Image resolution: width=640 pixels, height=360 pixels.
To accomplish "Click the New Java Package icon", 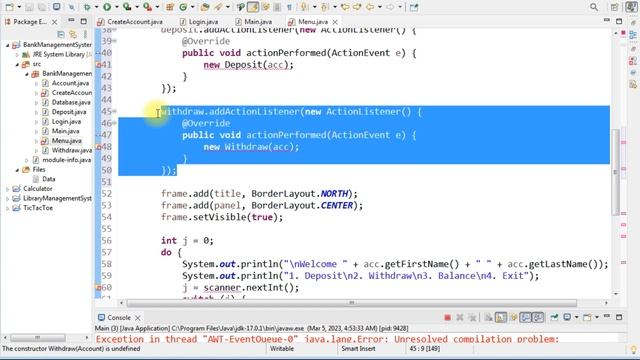I will (170, 7).
